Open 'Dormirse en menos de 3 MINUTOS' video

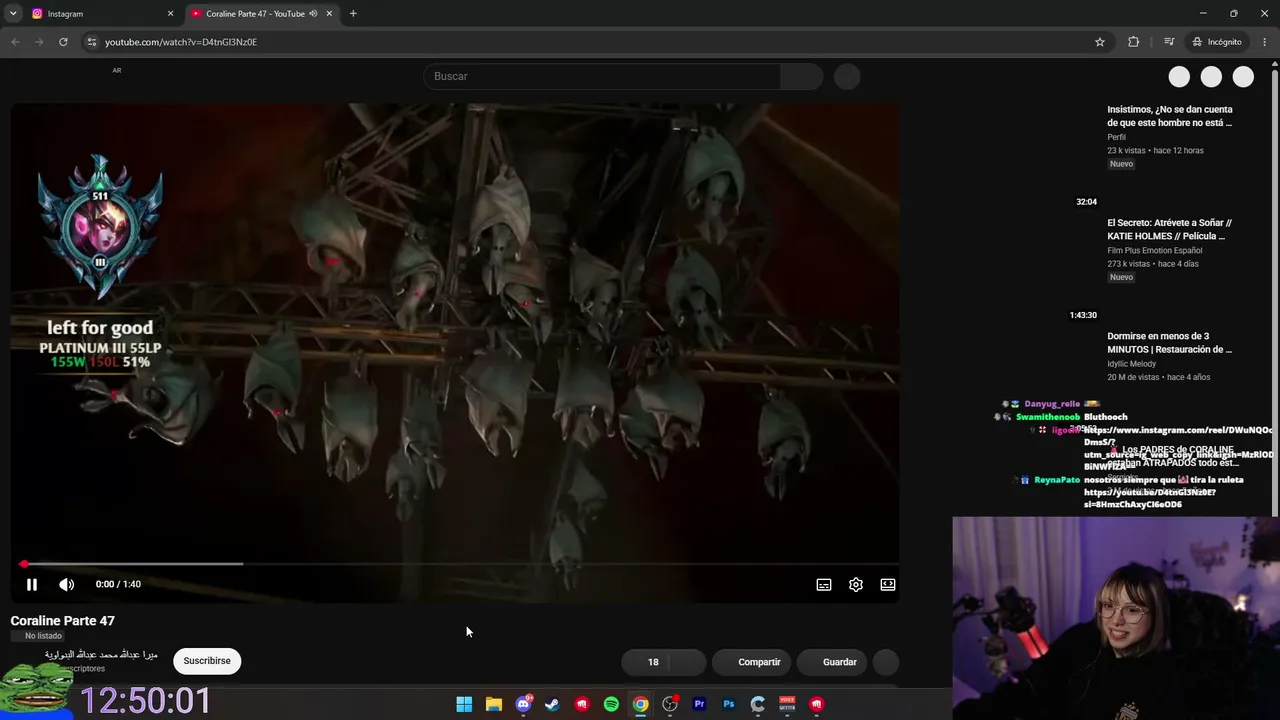click(1170, 343)
